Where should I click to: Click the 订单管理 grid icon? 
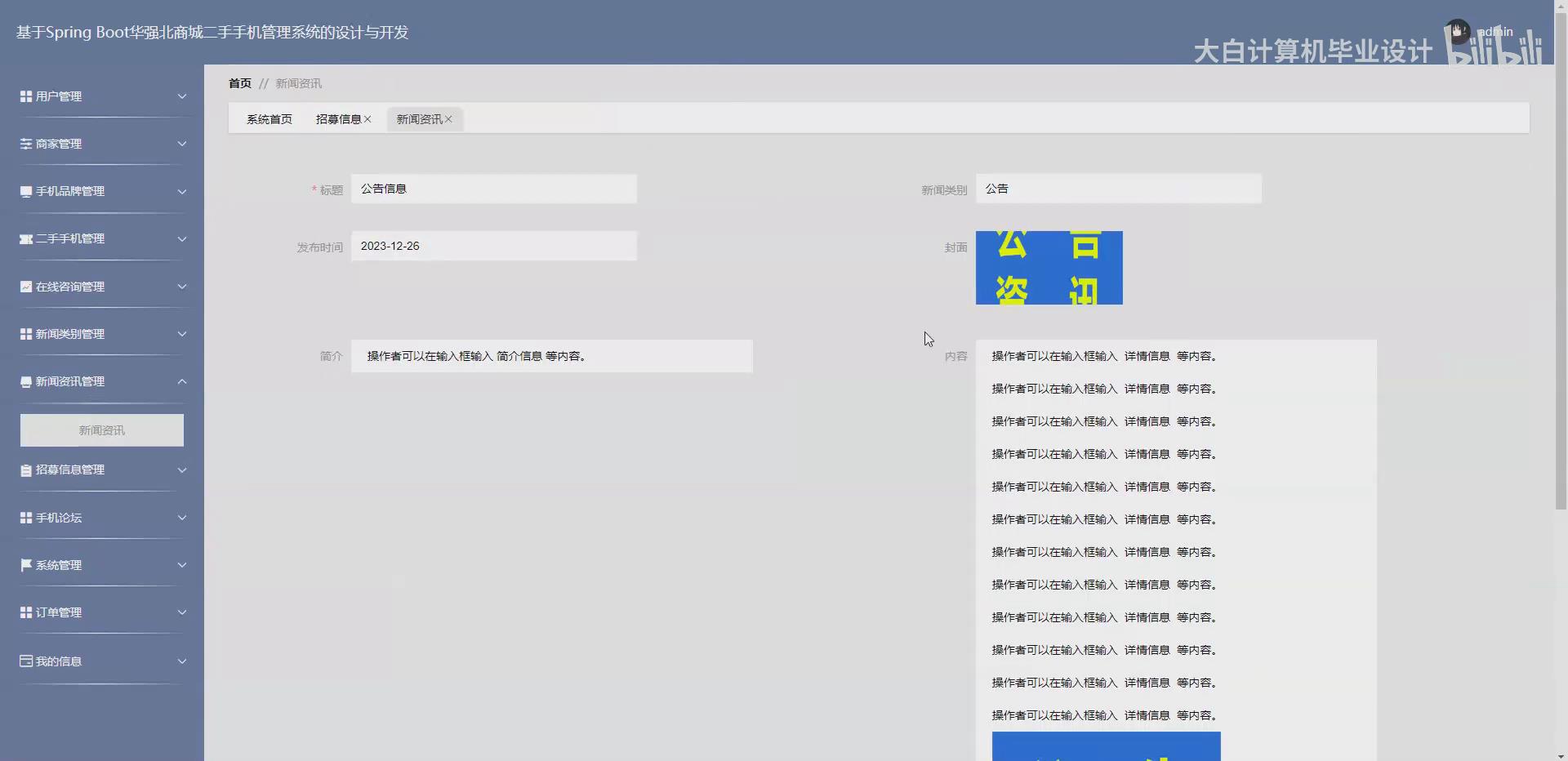click(26, 612)
